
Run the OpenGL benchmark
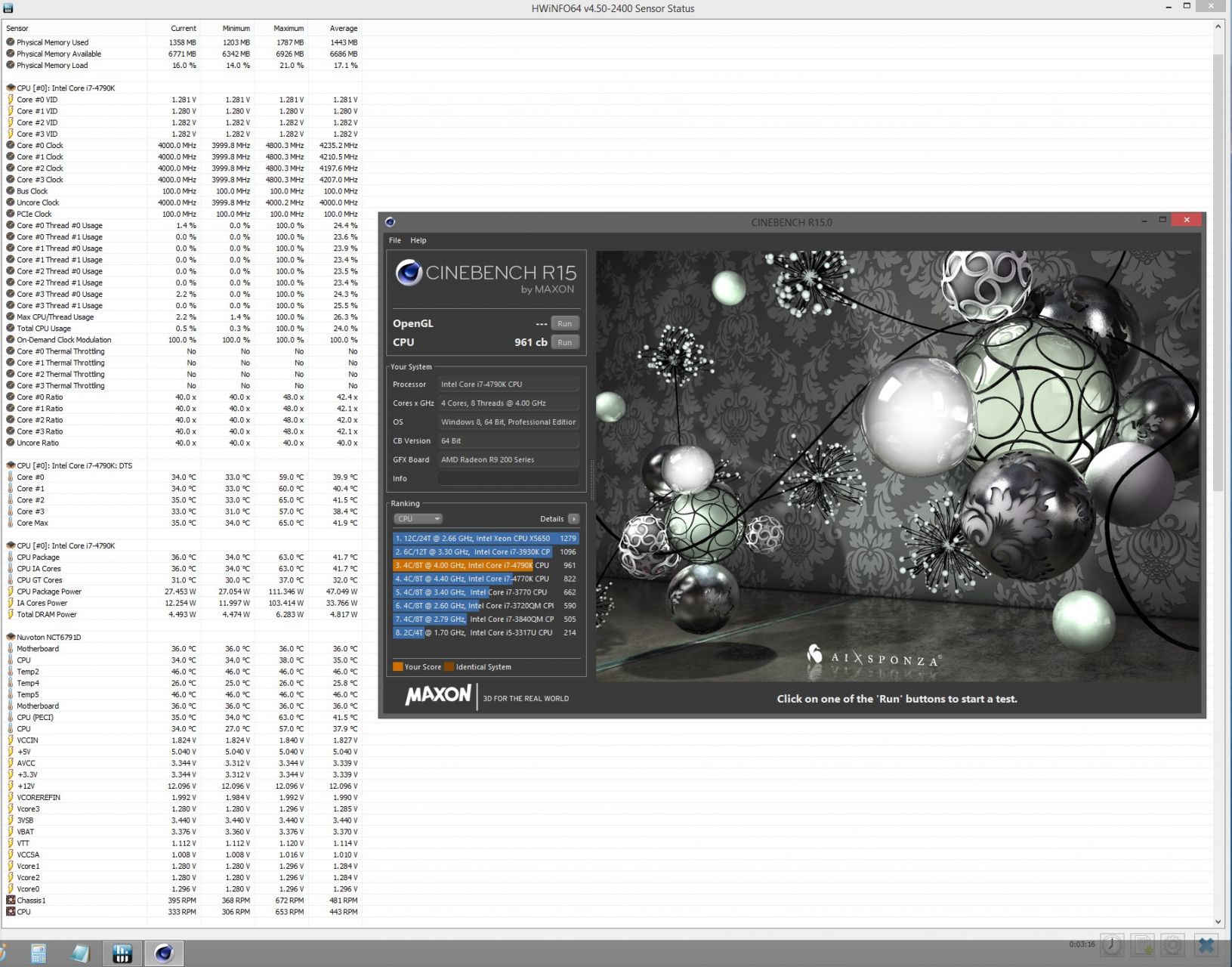coord(564,323)
